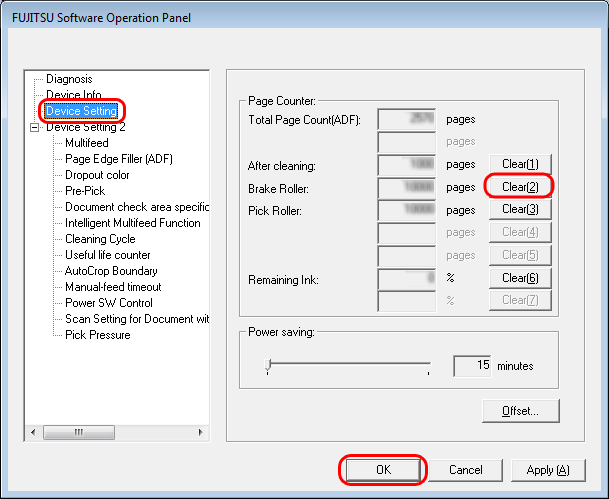The image size is (609, 499).
Task: Click the Cancel button
Action: [x=465, y=470]
